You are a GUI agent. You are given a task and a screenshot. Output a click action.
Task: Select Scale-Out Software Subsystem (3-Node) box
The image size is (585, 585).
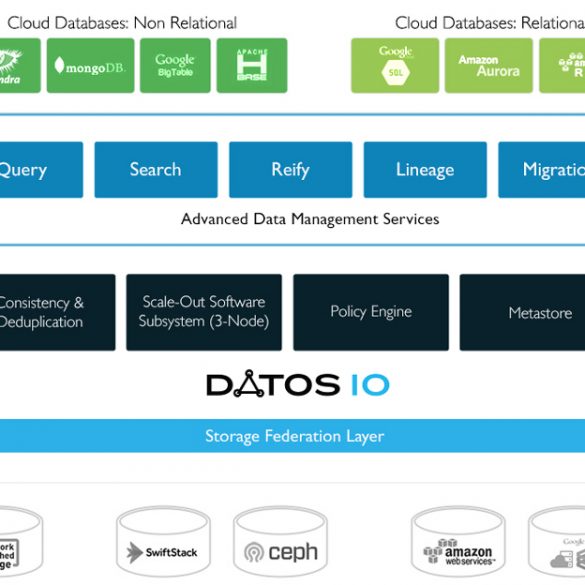204,312
